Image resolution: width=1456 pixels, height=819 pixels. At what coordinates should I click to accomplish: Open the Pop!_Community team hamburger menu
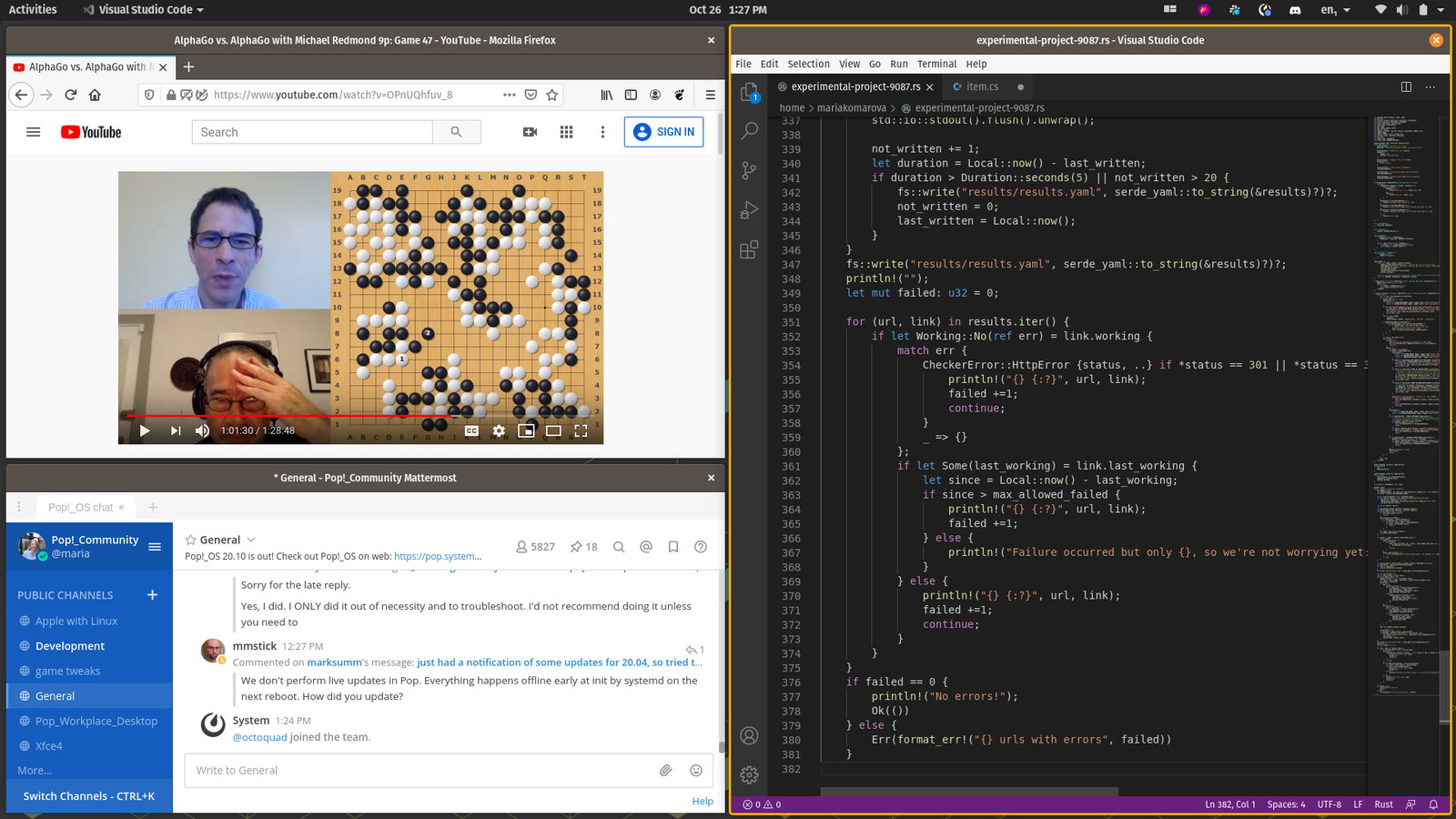click(x=155, y=547)
